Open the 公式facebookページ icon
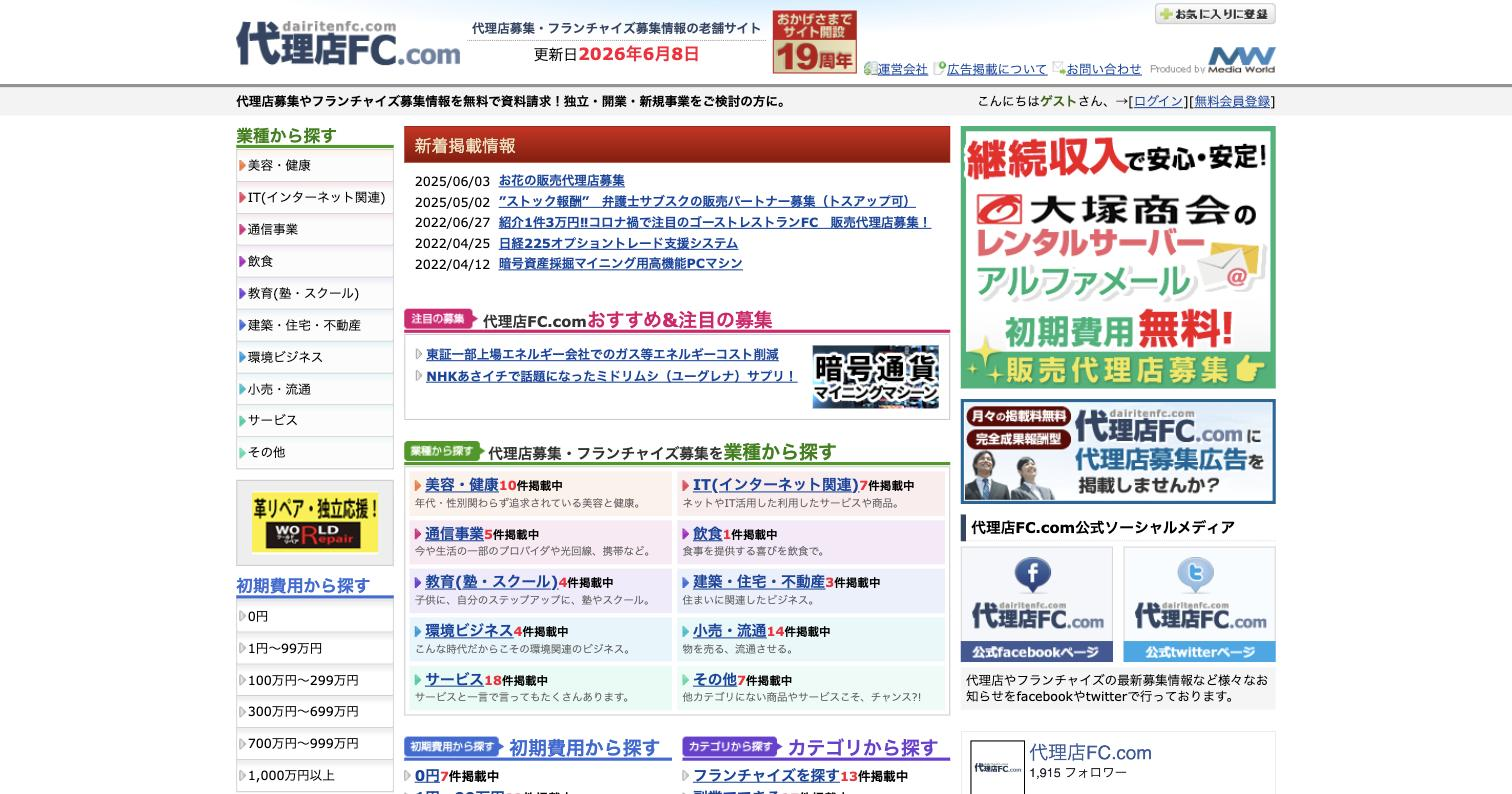 pos(1037,604)
